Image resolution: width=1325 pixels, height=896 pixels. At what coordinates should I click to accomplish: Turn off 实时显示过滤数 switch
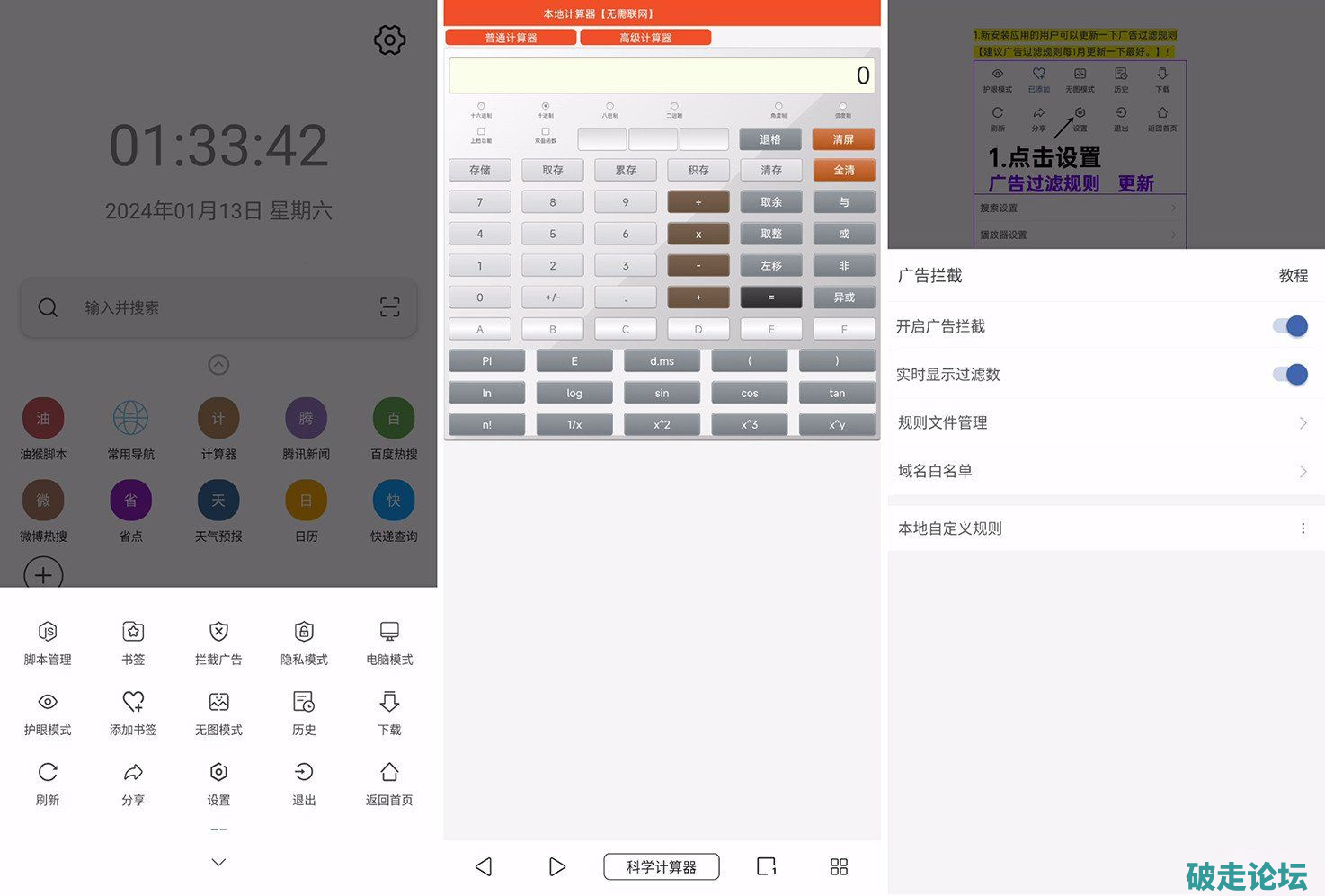1290,375
